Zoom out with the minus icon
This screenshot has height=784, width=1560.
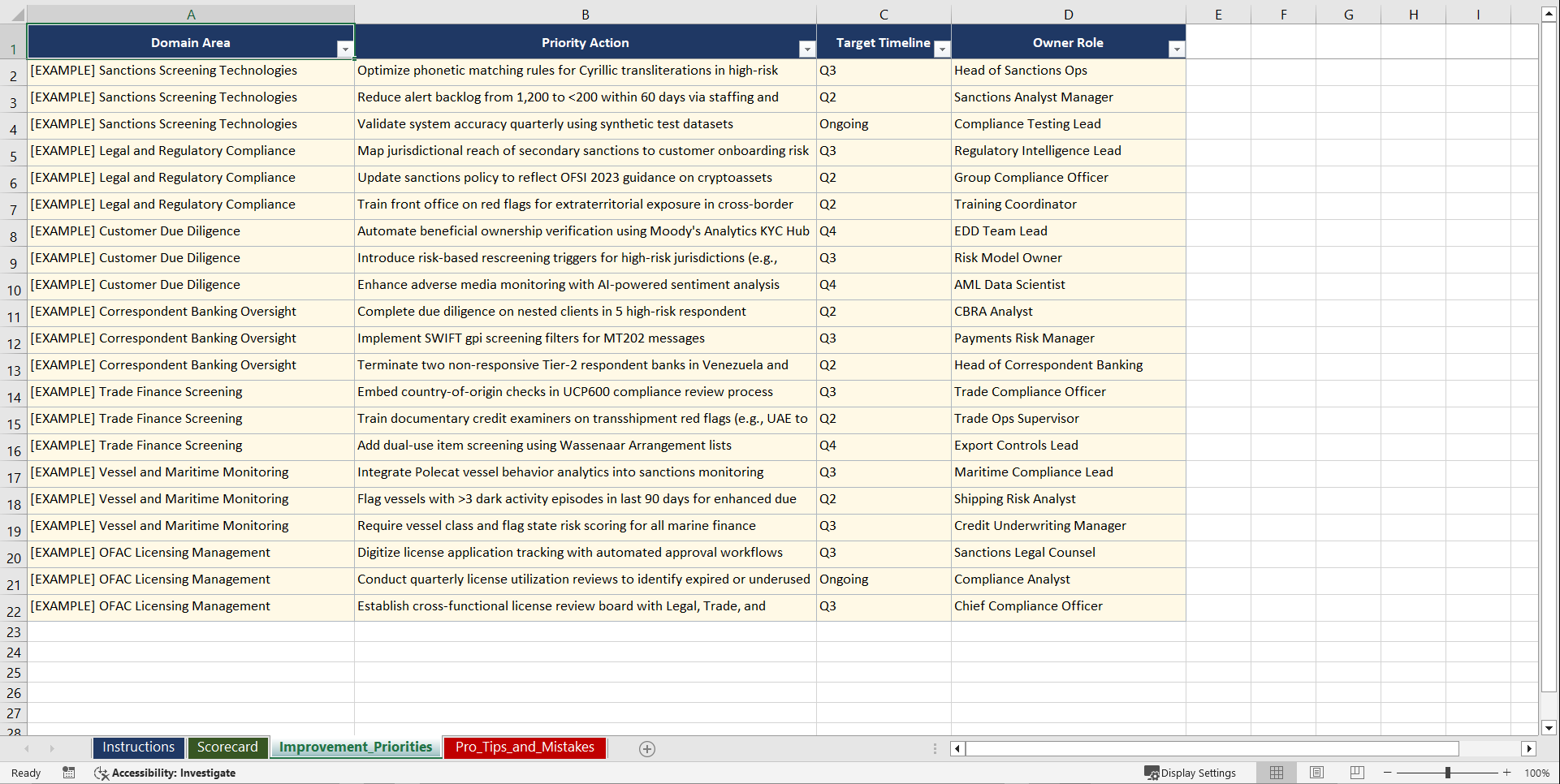coord(1387,773)
